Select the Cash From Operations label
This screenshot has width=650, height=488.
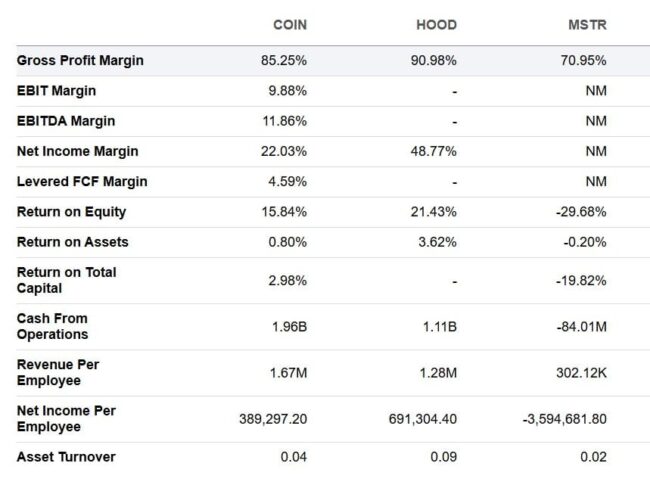[53, 326]
